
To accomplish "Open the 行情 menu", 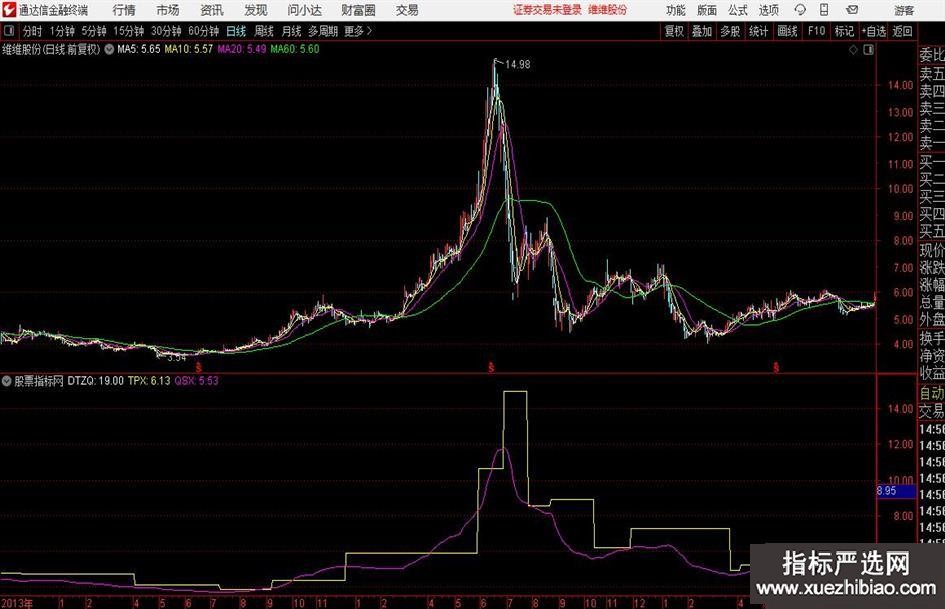I will pyautogui.click(x=124, y=10).
